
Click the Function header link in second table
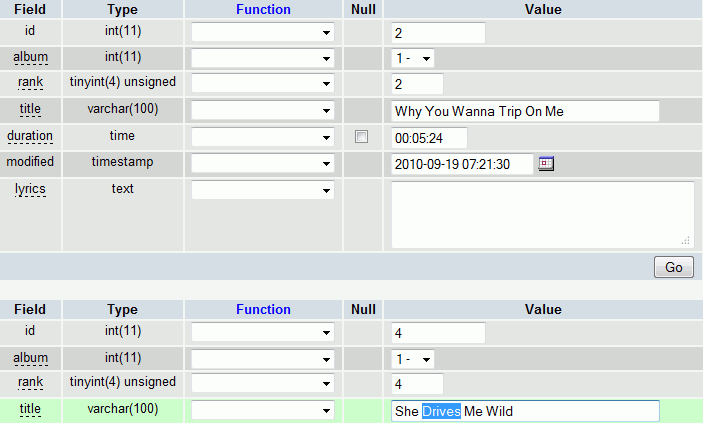click(264, 310)
